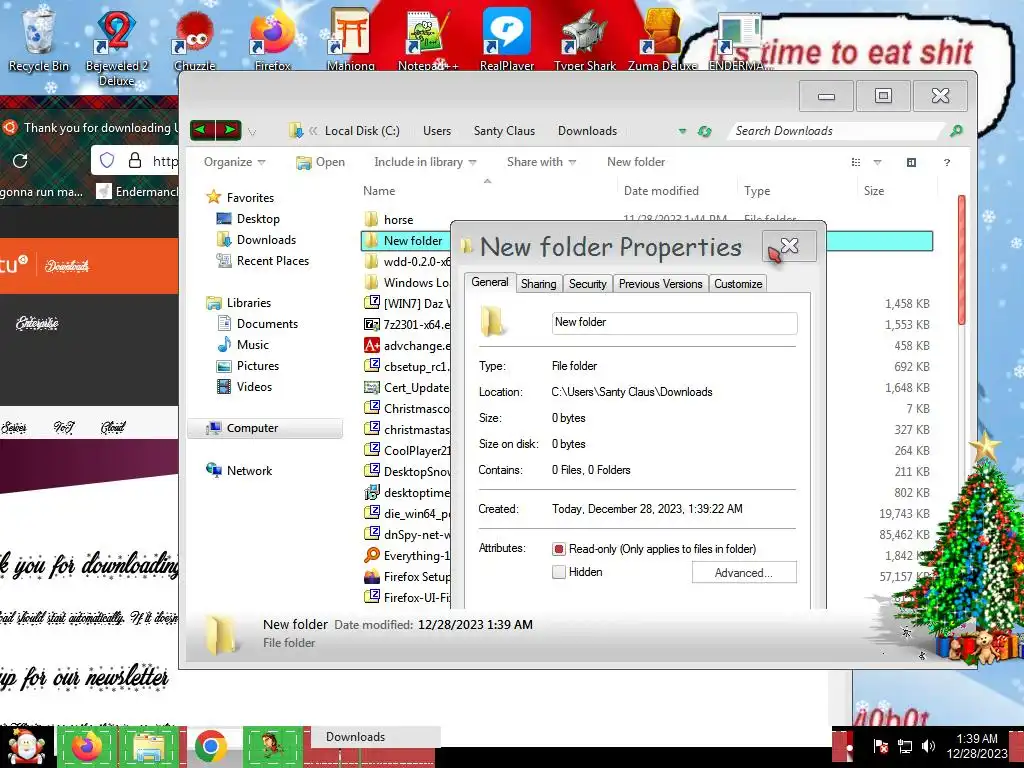Open Firefox from the taskbar
The height and width of the screenshot is (768, 1024).
point(87,746)
